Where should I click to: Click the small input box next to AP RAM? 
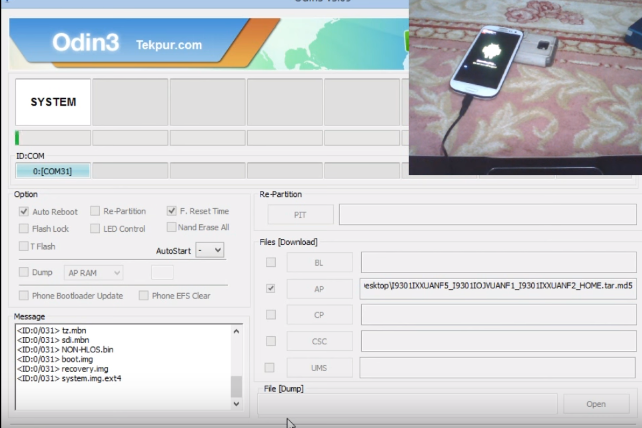162,272
